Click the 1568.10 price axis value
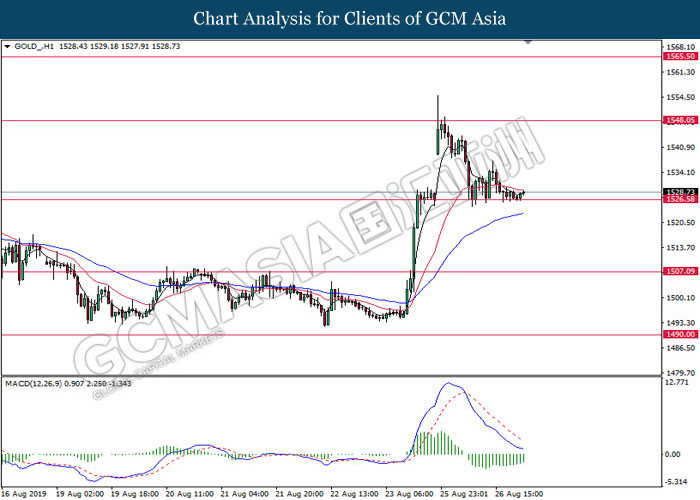700x500 pixels. tap(680, 47)
